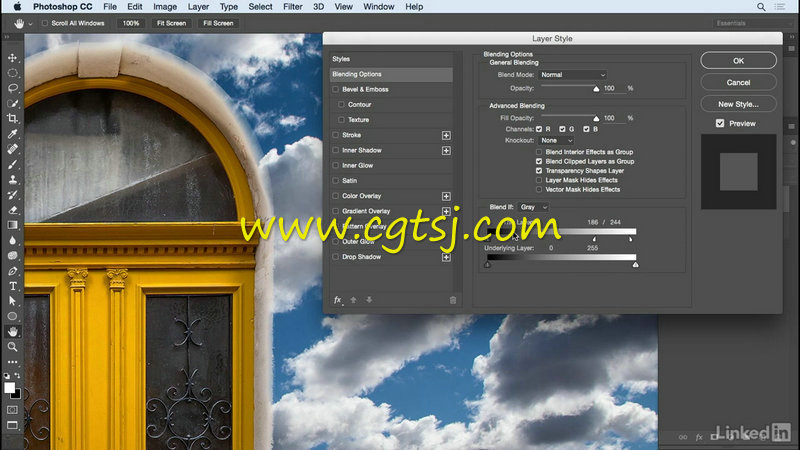This screenshot has height=450, width=800.
Task: Select Blending Options in styles list
Action: (x=391, y=74)
